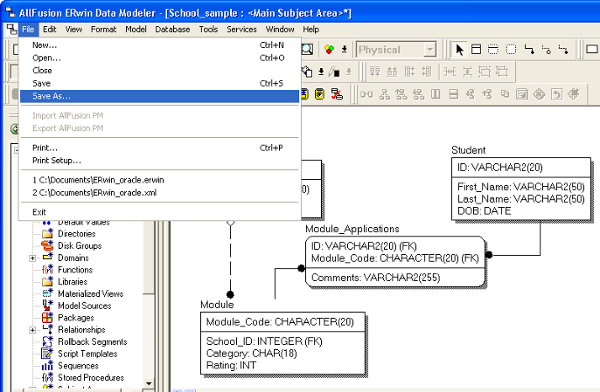
Task: Select the pointer arrow tool
Action: (460, 49)
